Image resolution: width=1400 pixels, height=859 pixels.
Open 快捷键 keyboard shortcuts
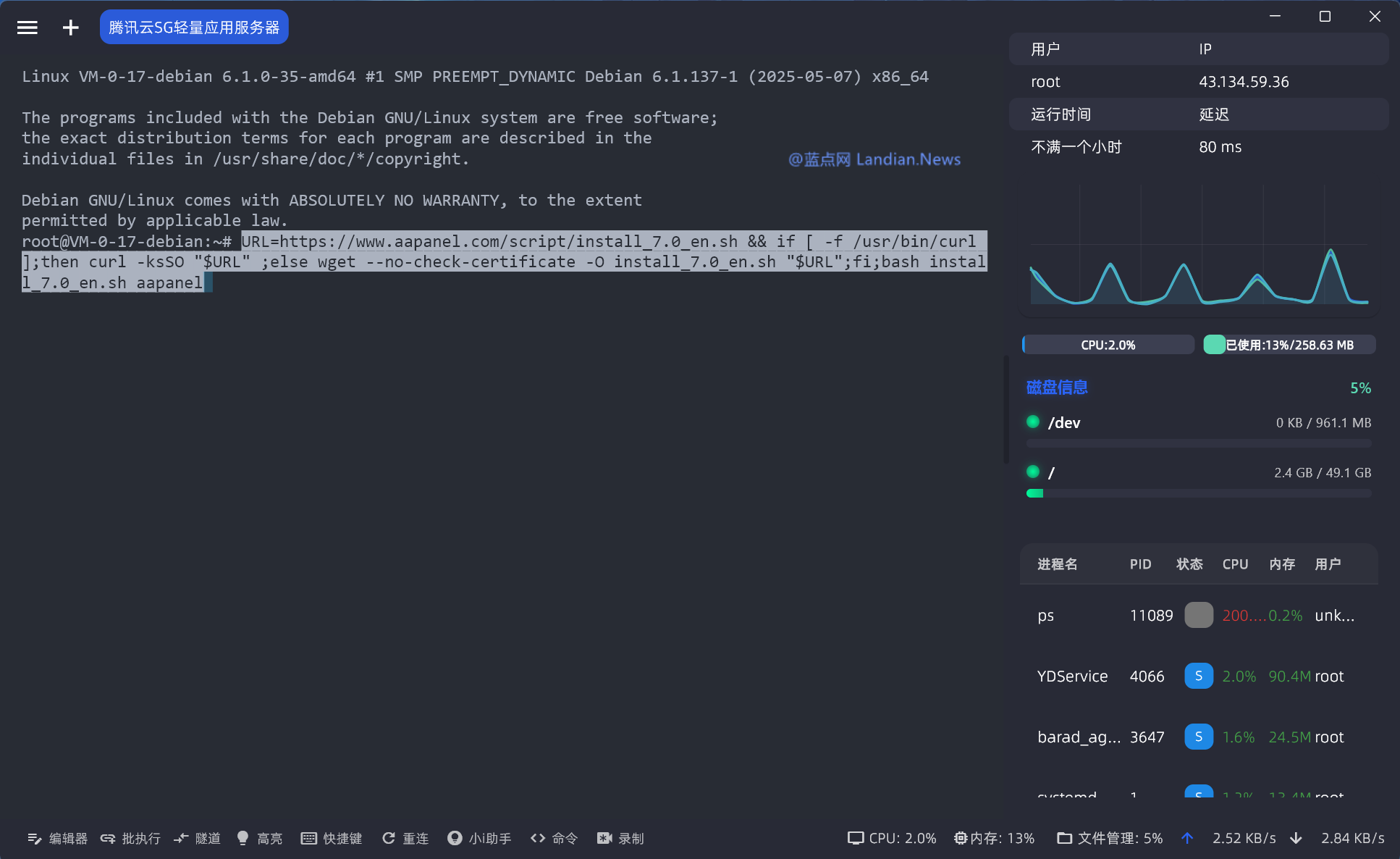pos(332,838)
